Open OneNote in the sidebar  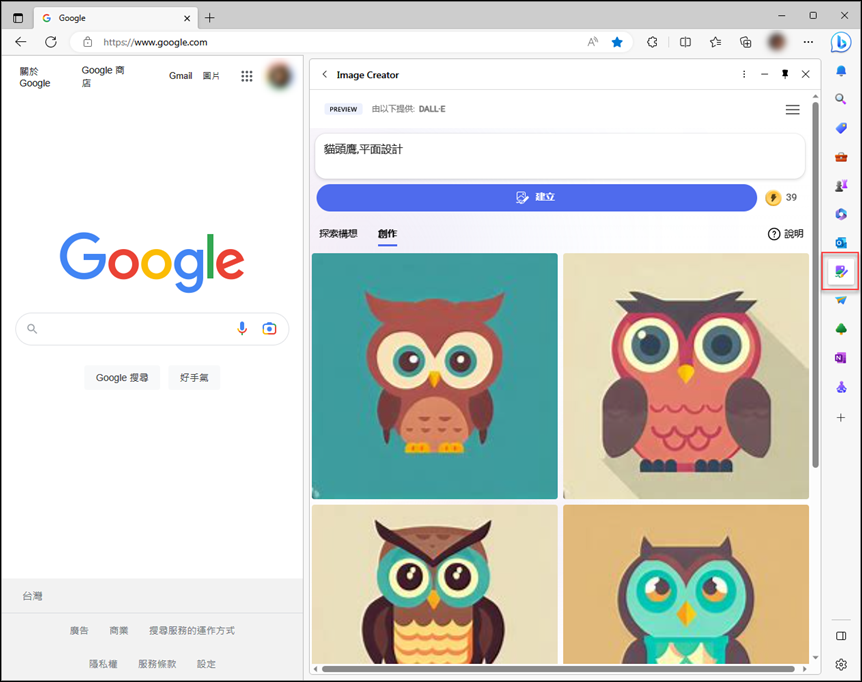pyautogui.click(x=841, y=358)
